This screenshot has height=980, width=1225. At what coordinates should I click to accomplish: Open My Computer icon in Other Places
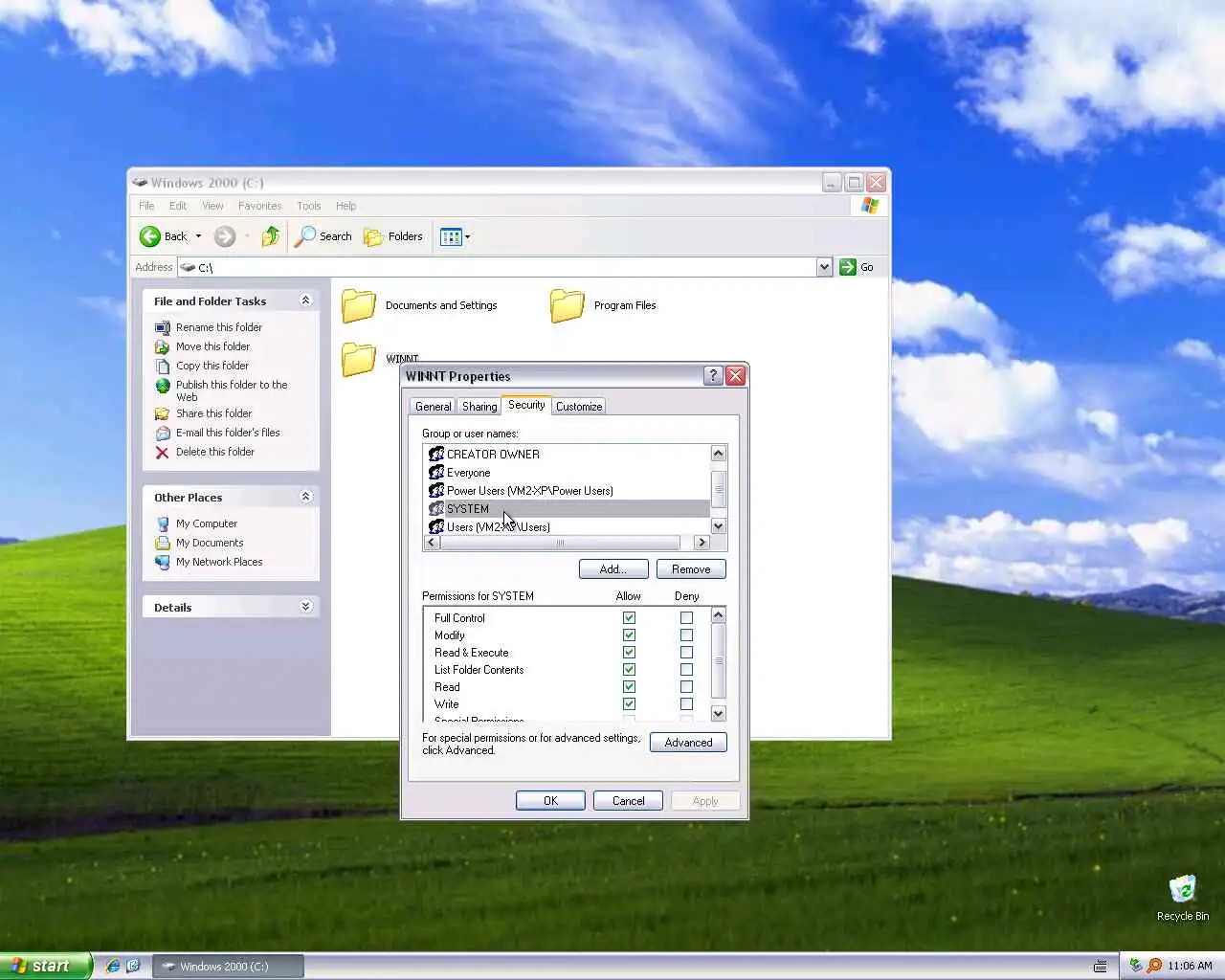[163, 523]
